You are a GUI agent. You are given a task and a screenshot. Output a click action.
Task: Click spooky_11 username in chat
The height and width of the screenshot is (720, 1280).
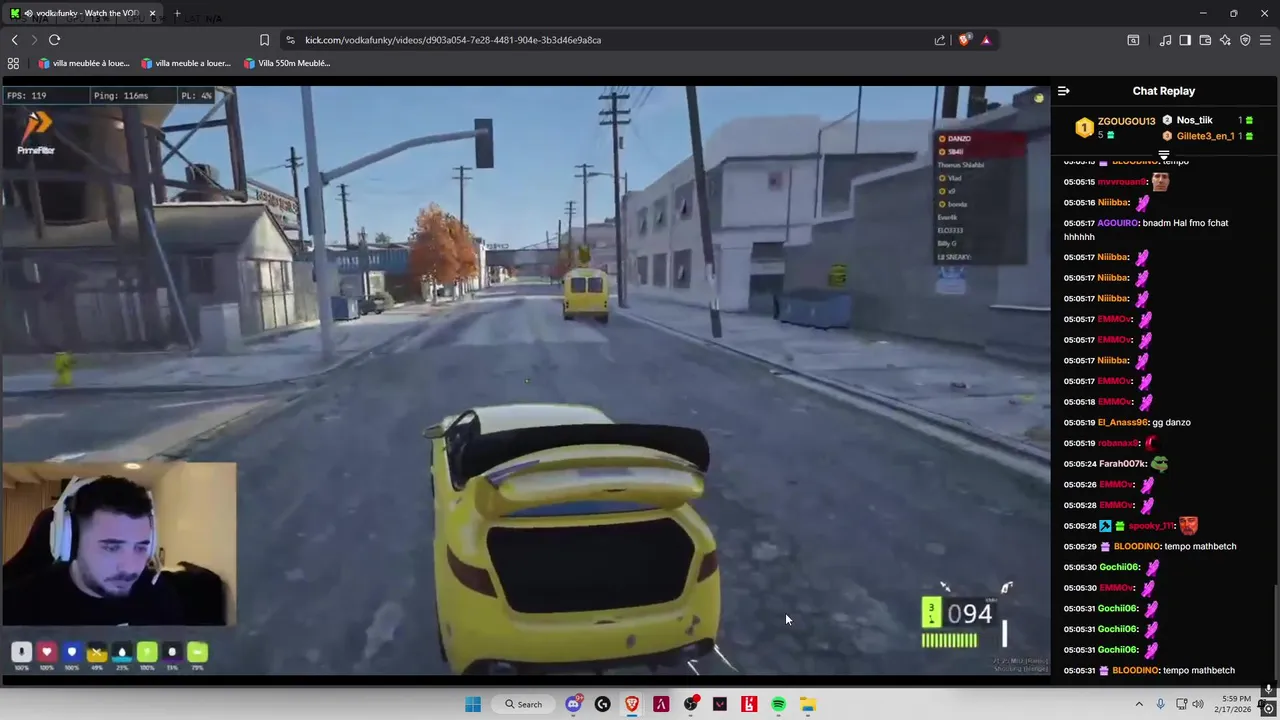[1150, 526]
